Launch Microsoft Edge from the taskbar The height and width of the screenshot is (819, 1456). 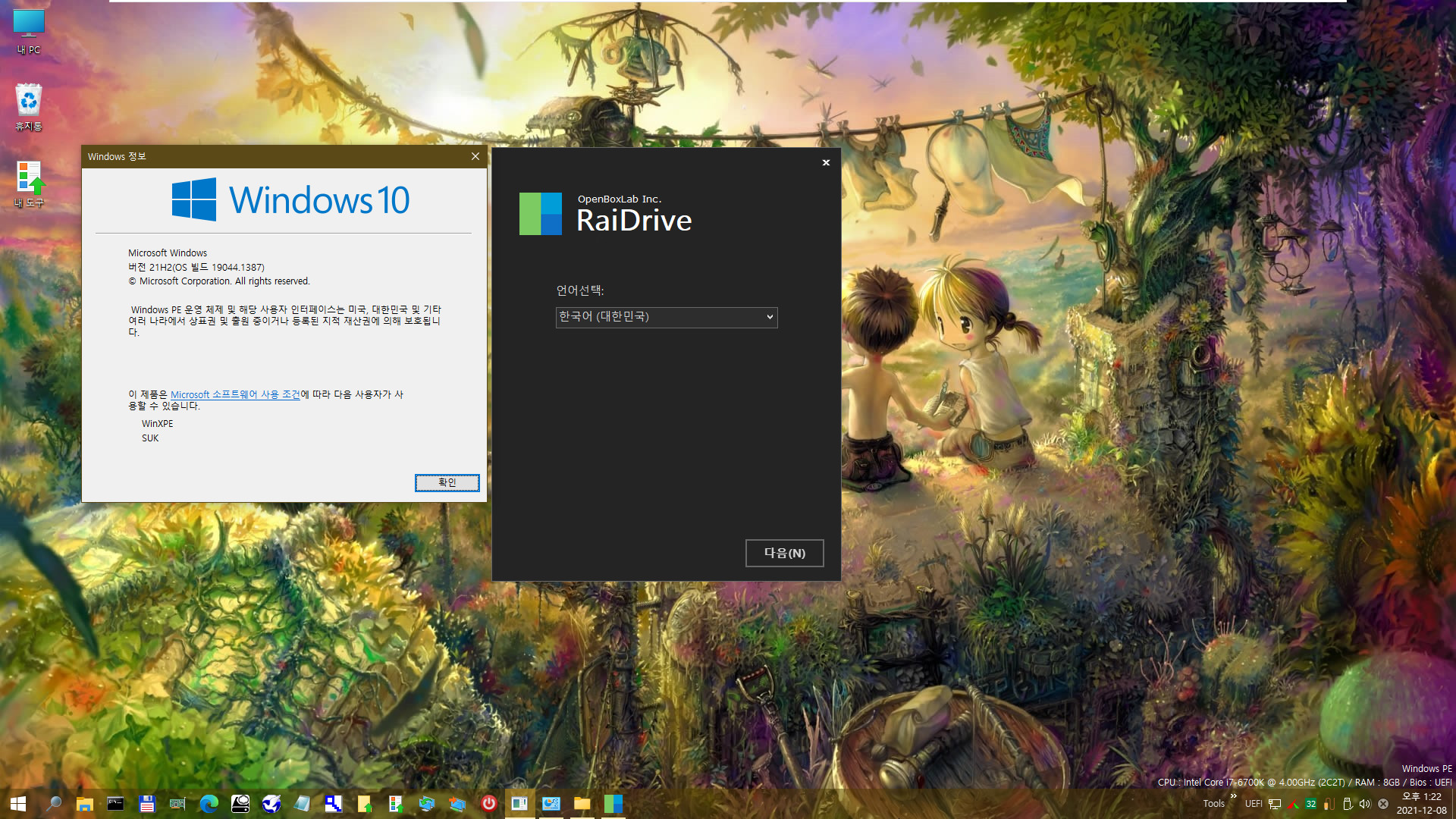(209, 803)
